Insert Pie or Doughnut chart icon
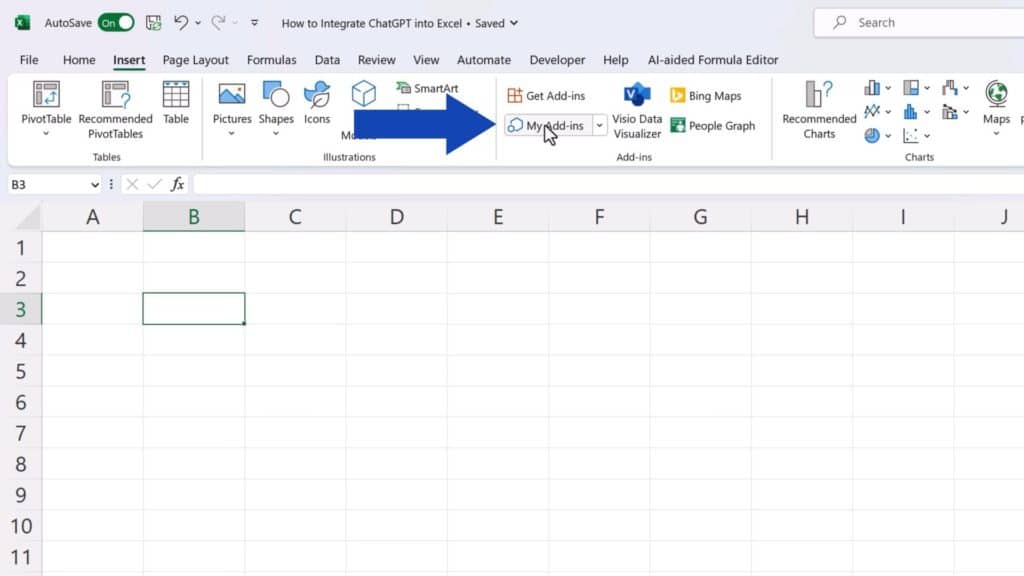The height and width of the screenshot is (576, 1024). click(x=872, y=135)
